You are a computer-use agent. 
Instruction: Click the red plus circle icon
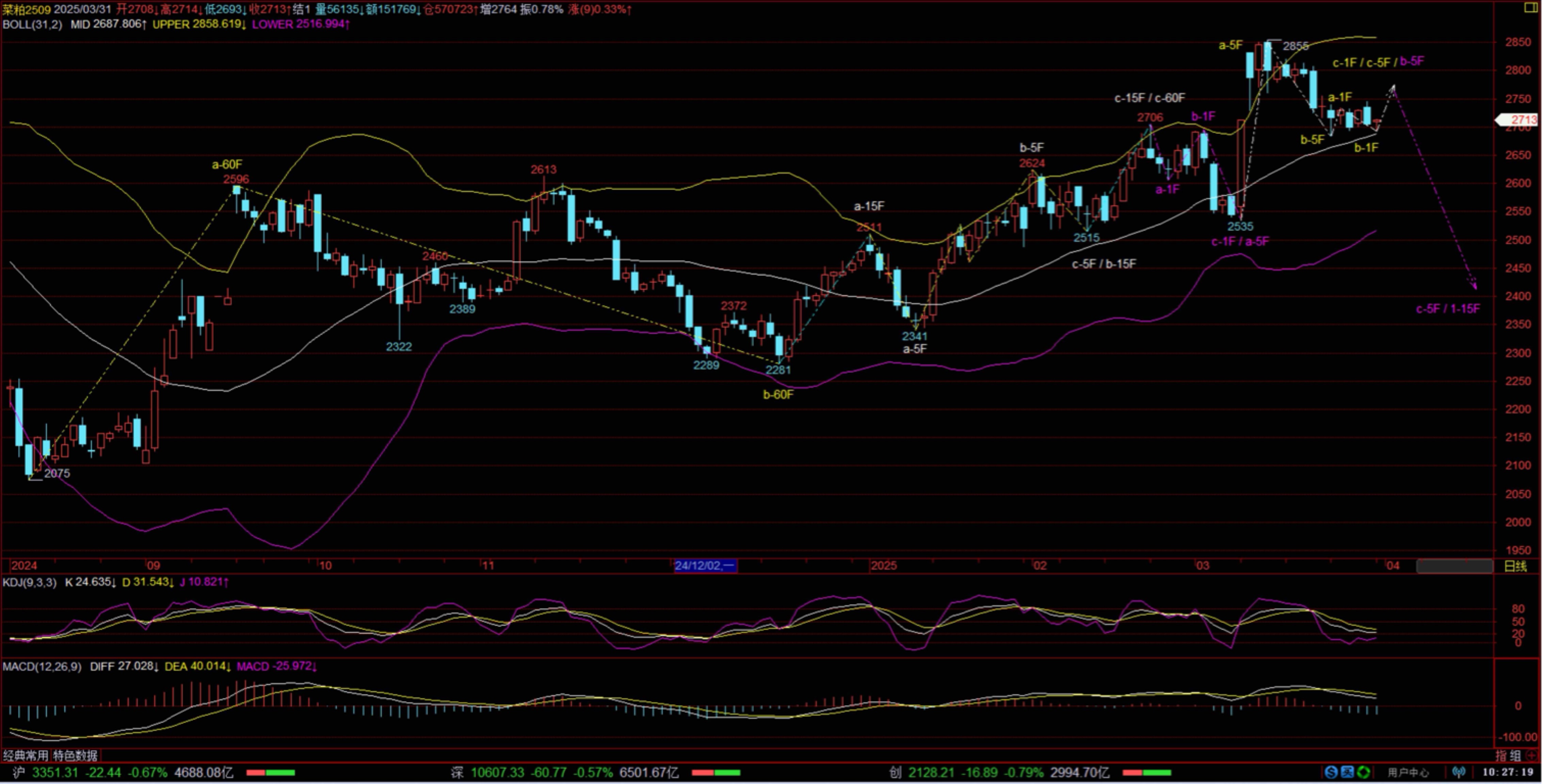(x=1532, y=756)
